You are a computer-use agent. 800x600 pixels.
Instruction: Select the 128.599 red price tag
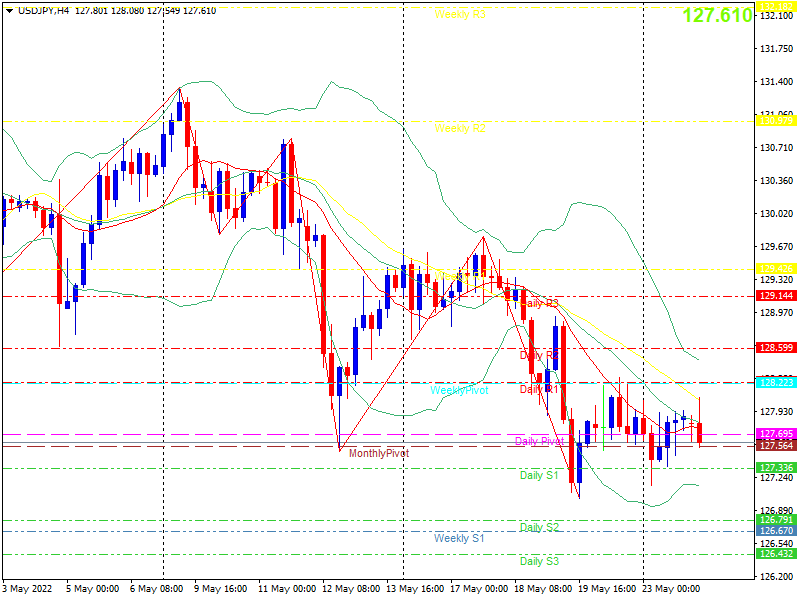click(776, 348)
